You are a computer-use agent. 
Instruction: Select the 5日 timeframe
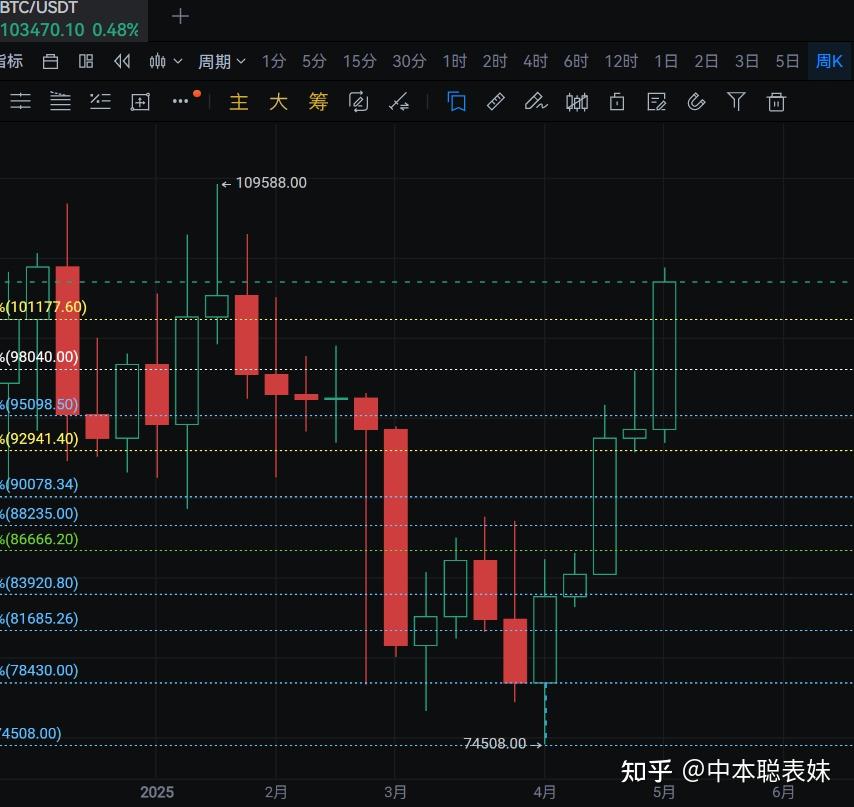pyautogui.click(x=787, y=62)
